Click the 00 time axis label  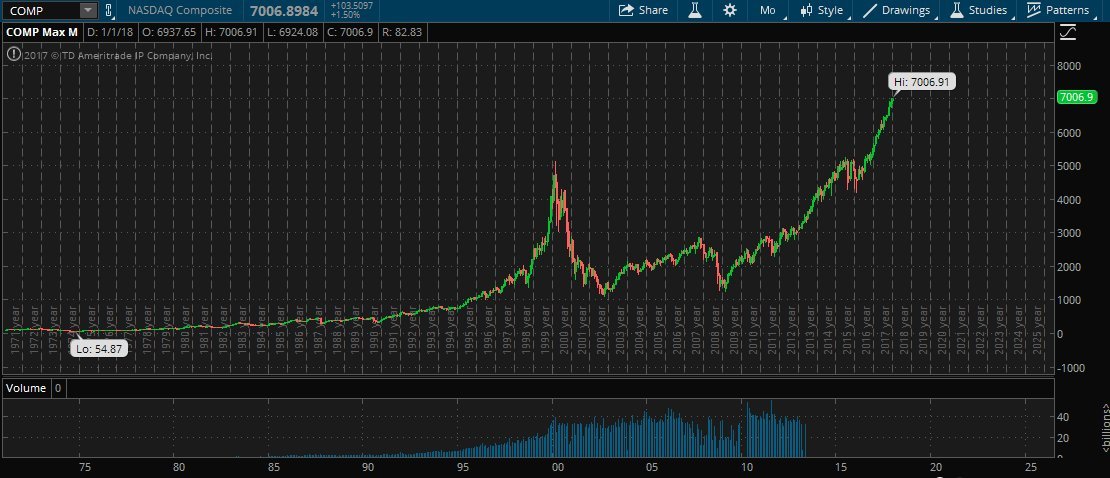[557, 467]
